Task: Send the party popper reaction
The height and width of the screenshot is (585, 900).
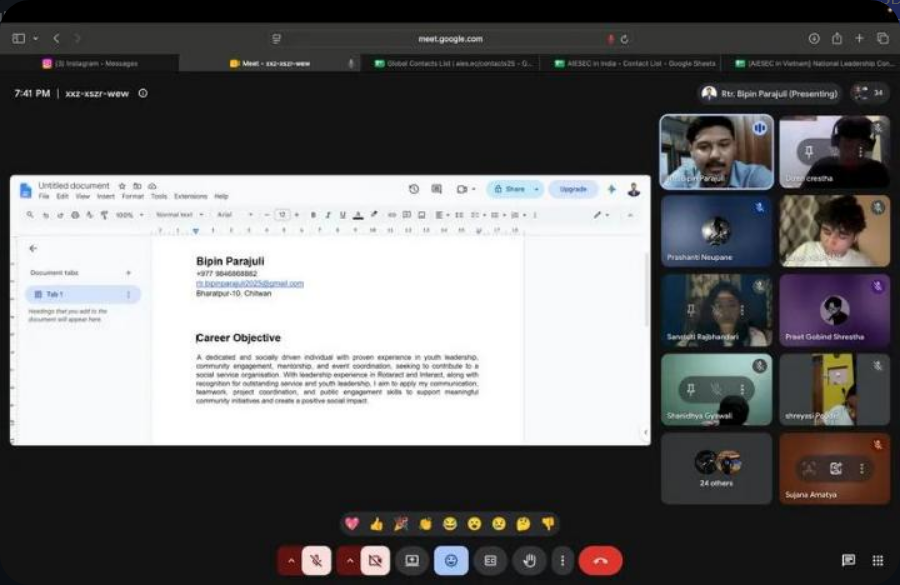Action: pyautogui.click(x=401, y=524)
